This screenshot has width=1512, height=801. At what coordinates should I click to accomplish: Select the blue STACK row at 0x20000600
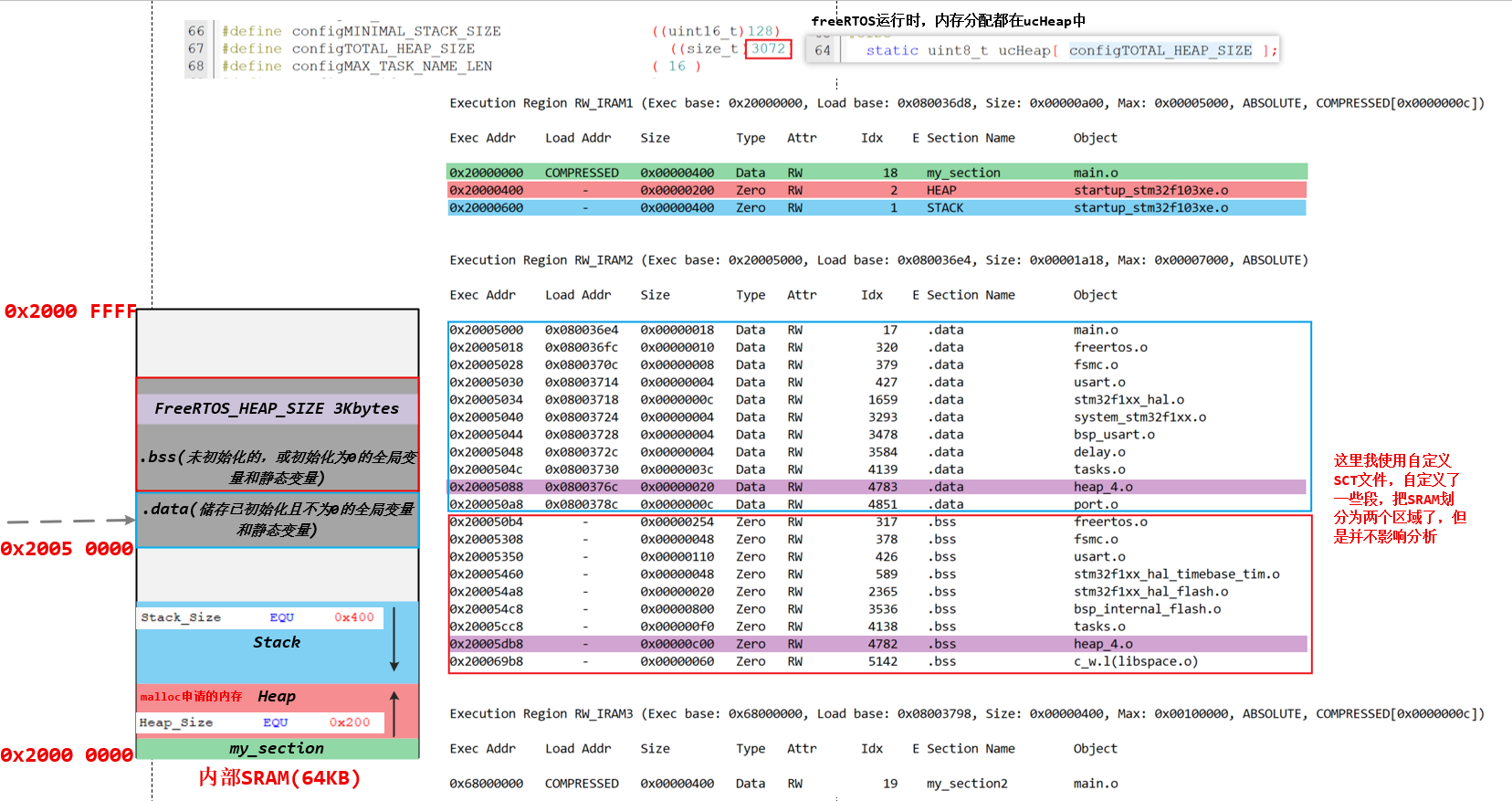click(877, 207)
